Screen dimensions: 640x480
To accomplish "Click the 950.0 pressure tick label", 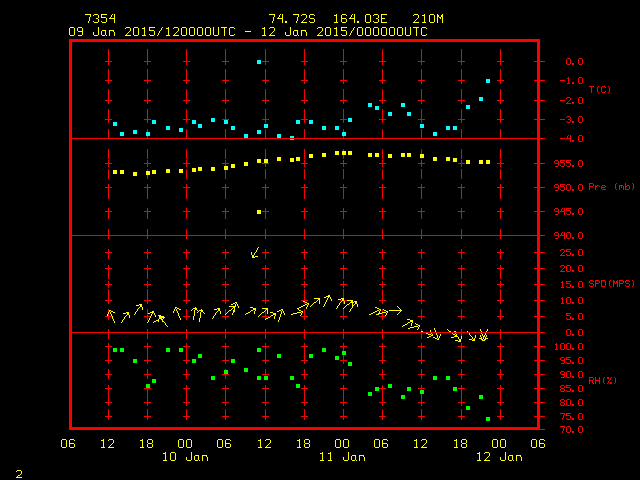I will coord(569,188).
